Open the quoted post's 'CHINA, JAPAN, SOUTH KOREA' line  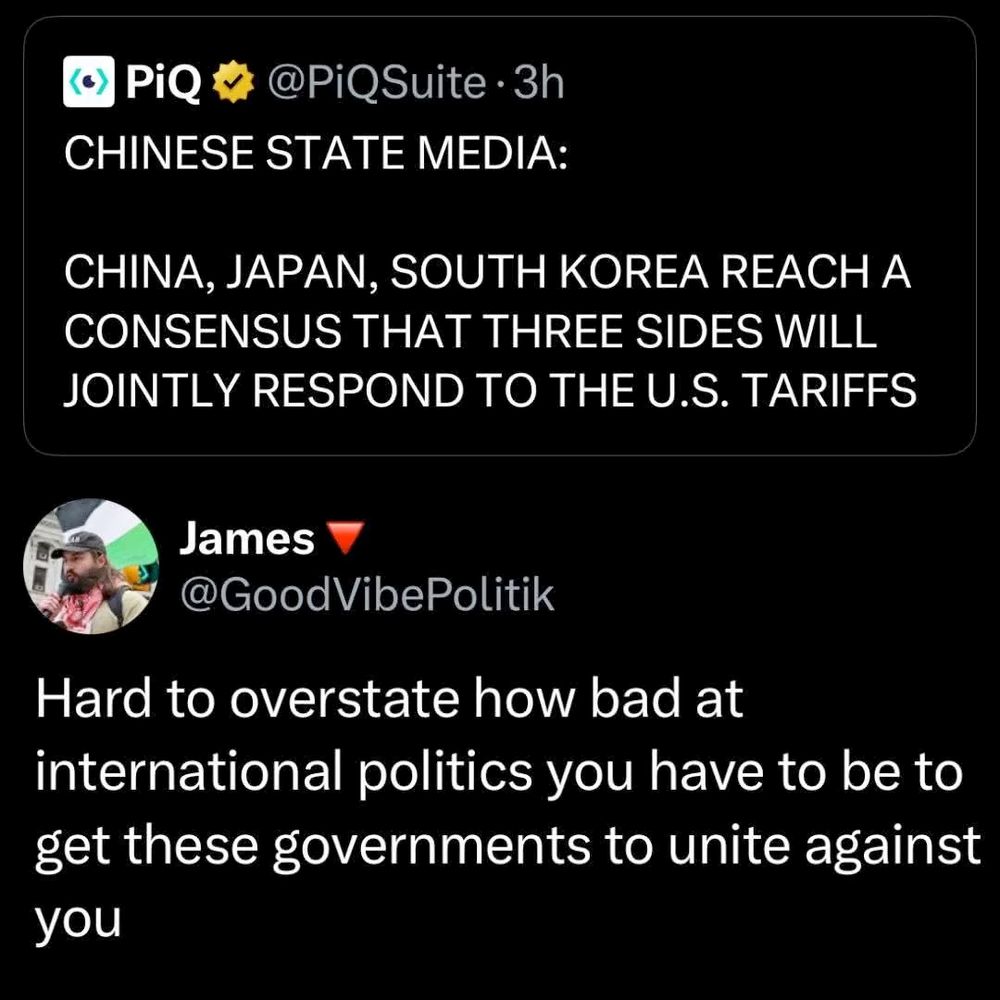(x=487, y=272)
